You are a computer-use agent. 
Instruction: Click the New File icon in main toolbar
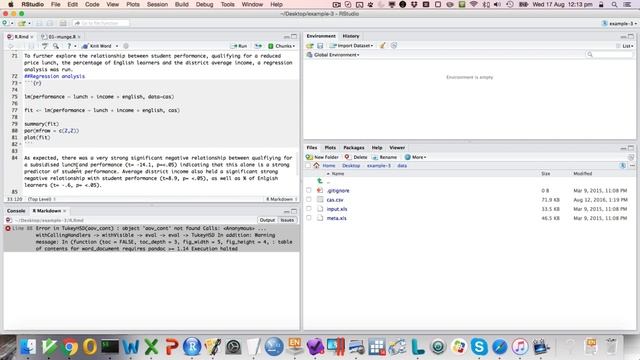(x=5, y=23)
